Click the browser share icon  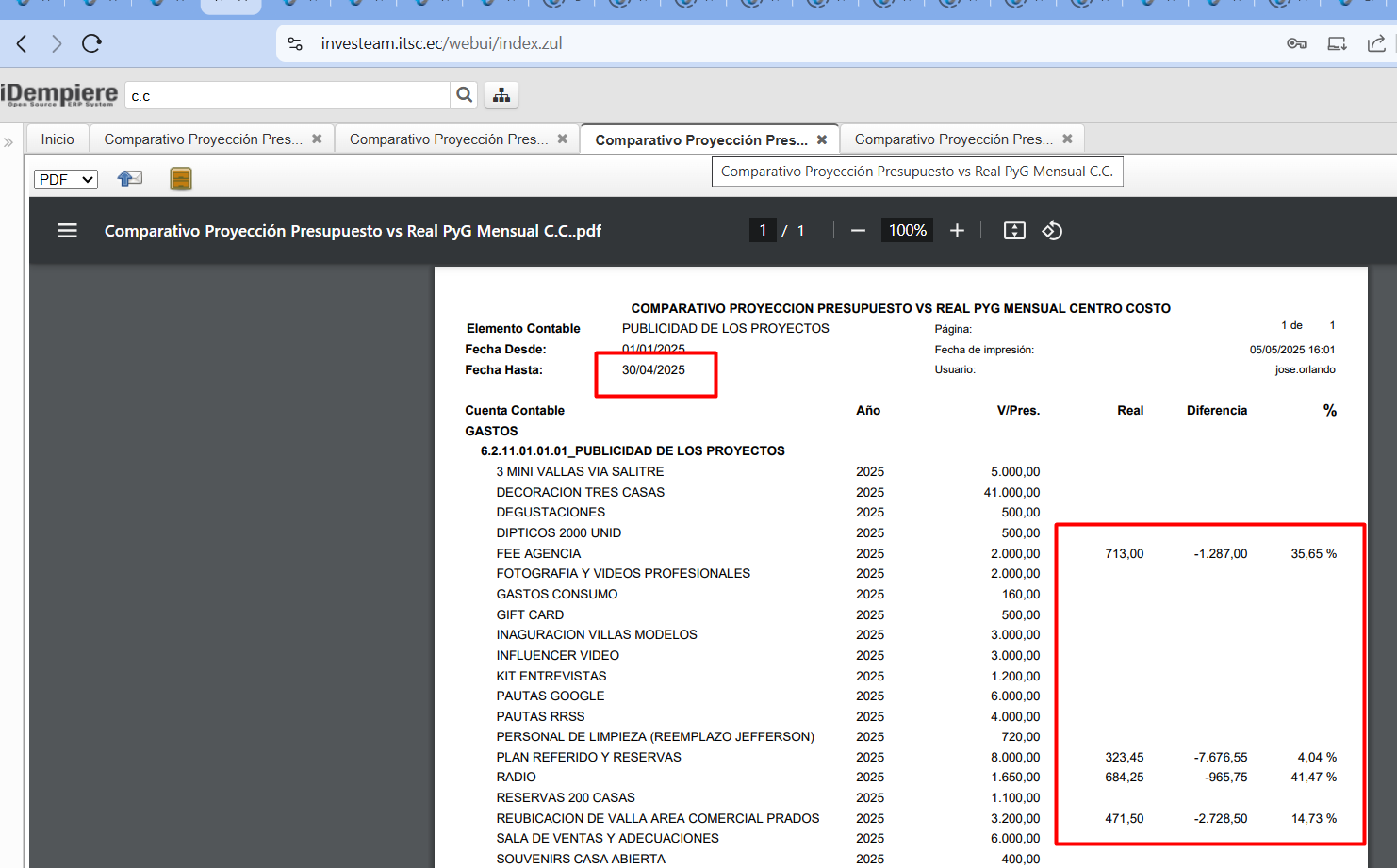click(1376, 43)
